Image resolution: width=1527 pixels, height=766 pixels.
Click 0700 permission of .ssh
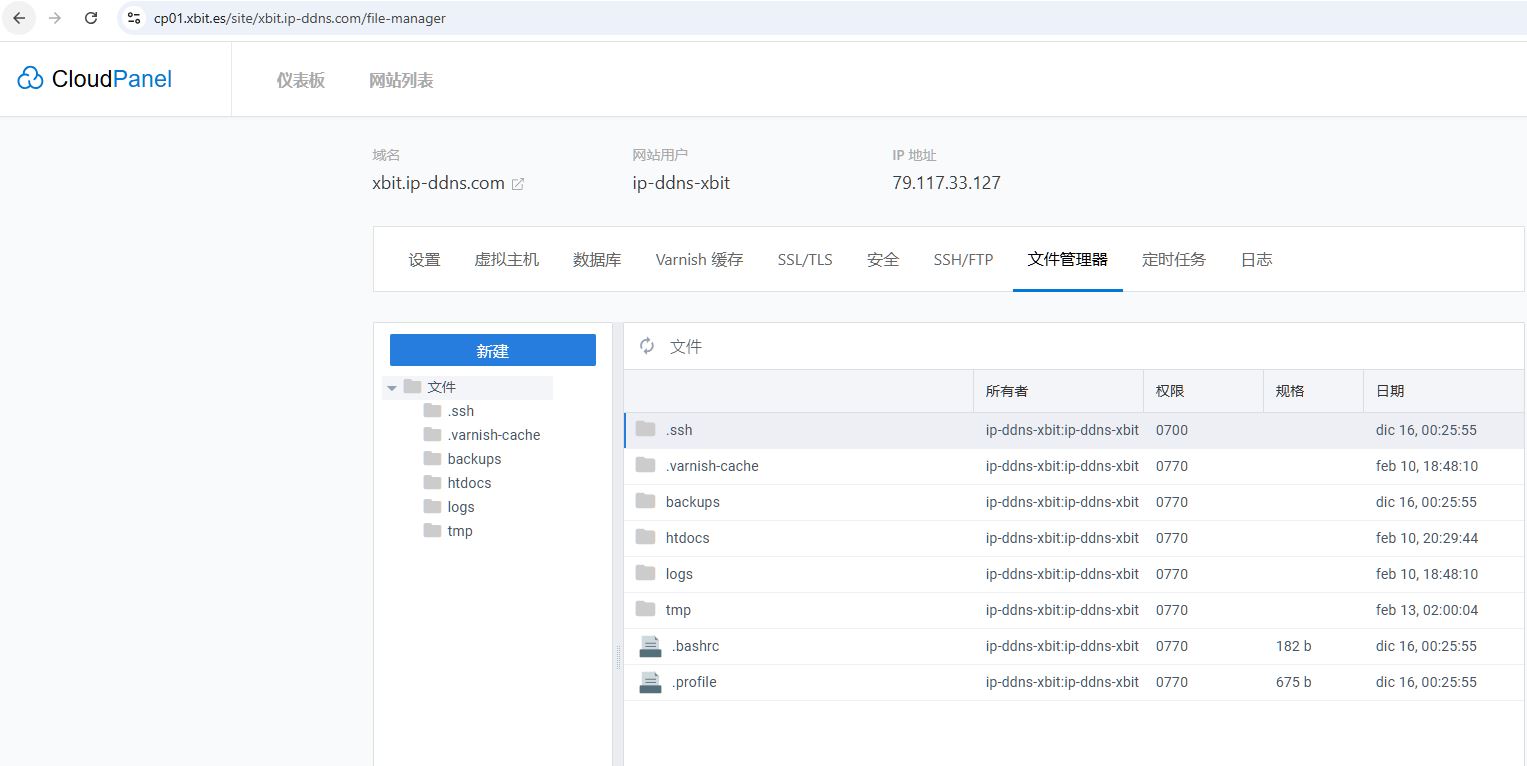pyautogui.click(x=1172, y=430)
